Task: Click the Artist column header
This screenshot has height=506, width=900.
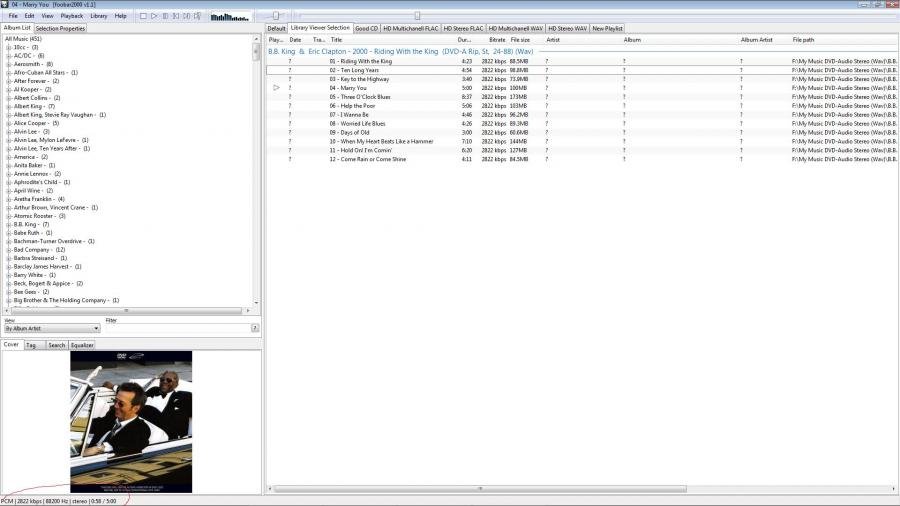Action: (x=553, y=40)
